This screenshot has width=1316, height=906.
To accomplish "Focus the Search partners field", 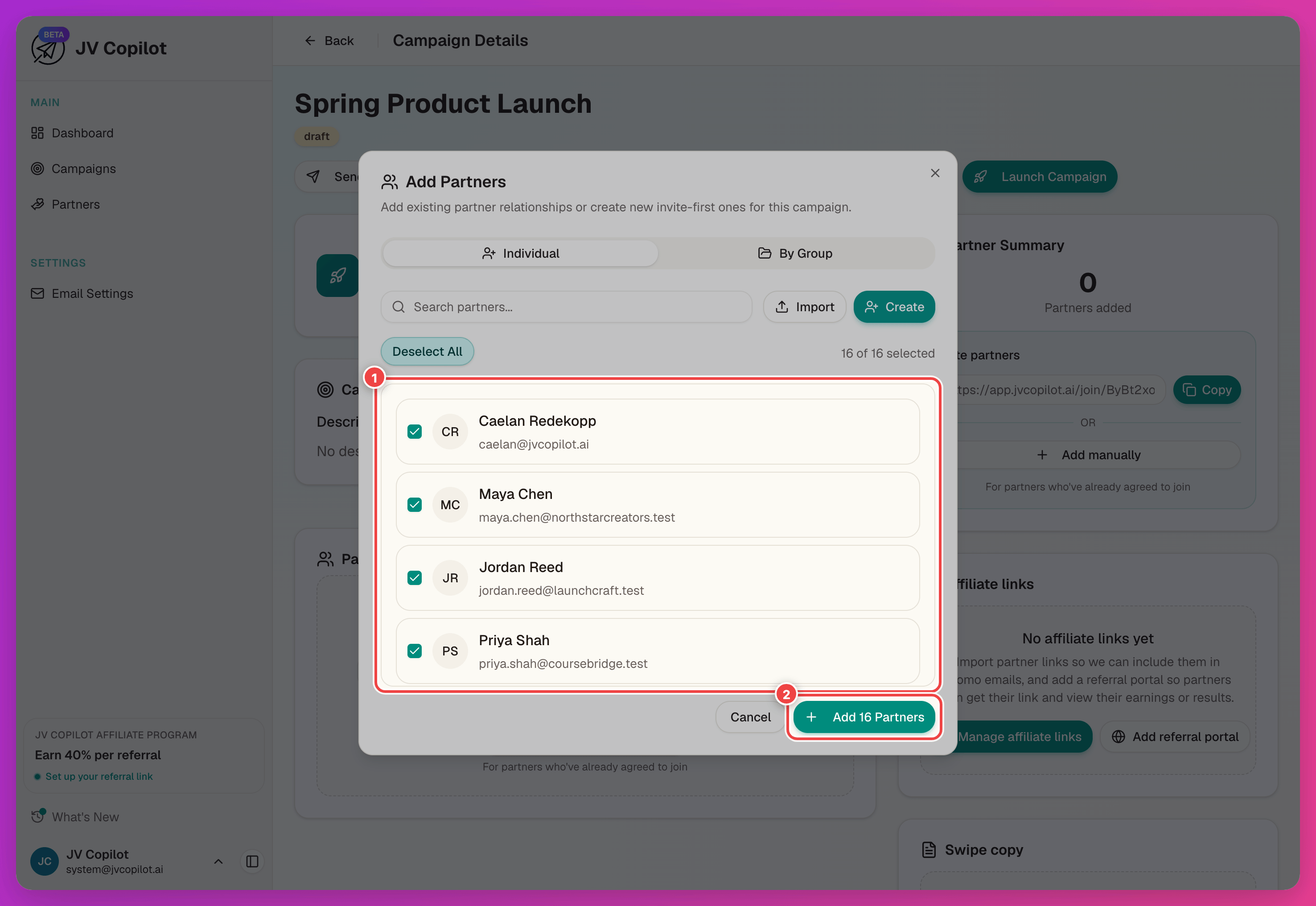I will tap(566, 307).
